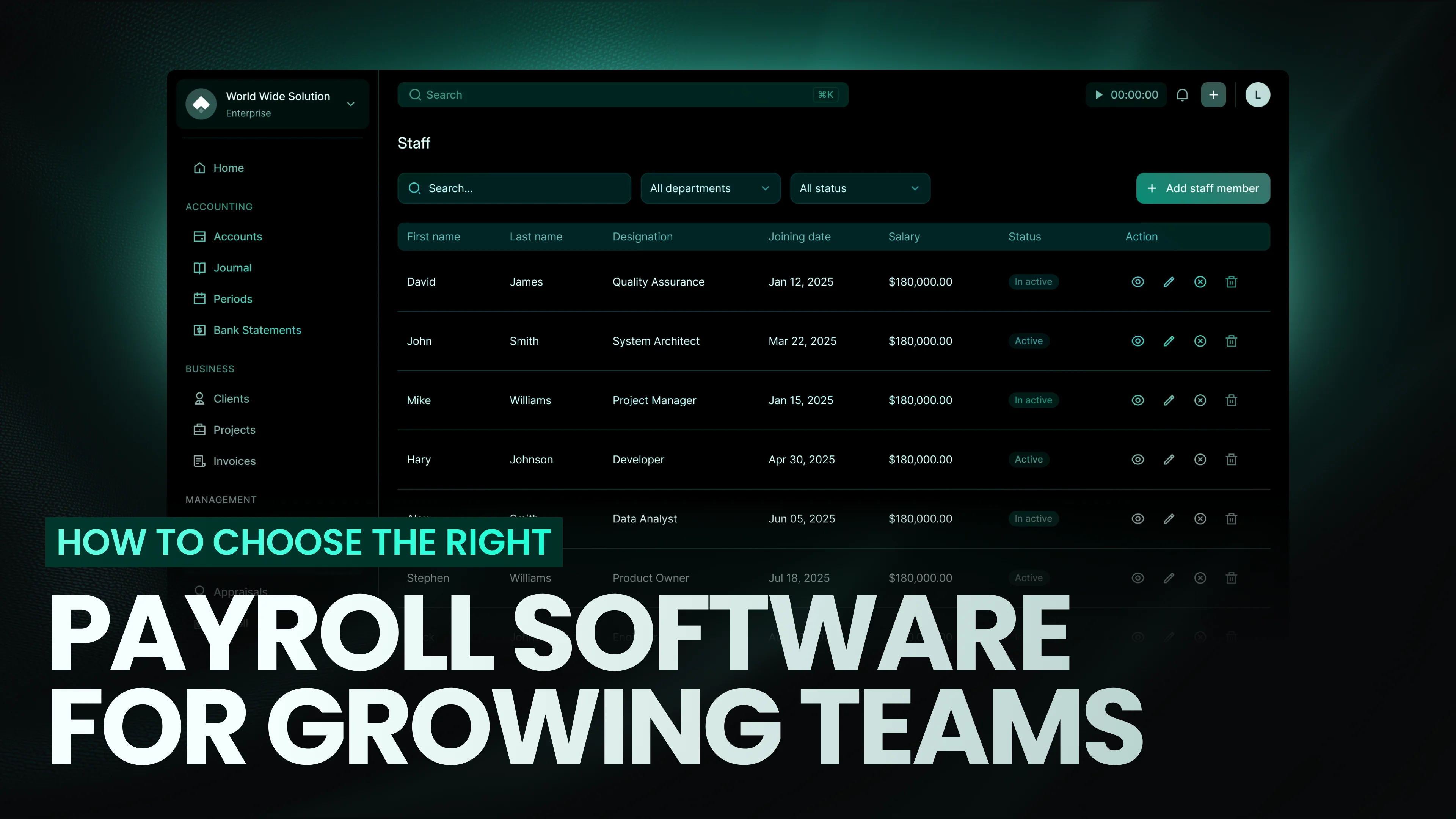This screenshot has height=819, width=1456.
Task: Open the Clients section via its person icon
Action: [199, 399]
